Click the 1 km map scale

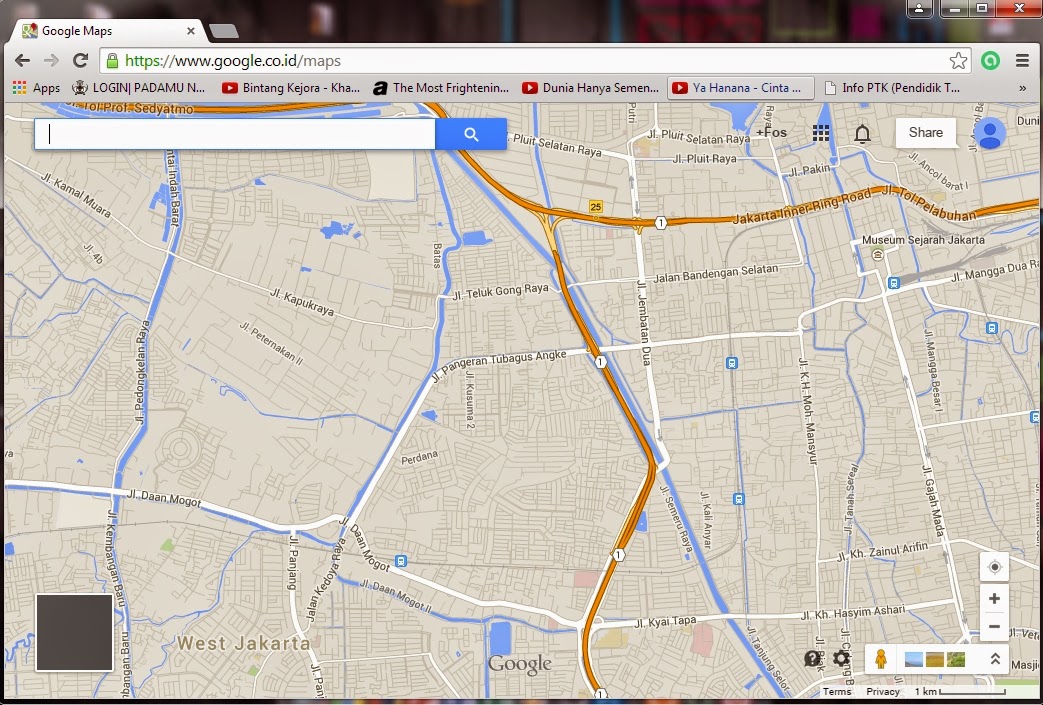click(x=959, y=692)
